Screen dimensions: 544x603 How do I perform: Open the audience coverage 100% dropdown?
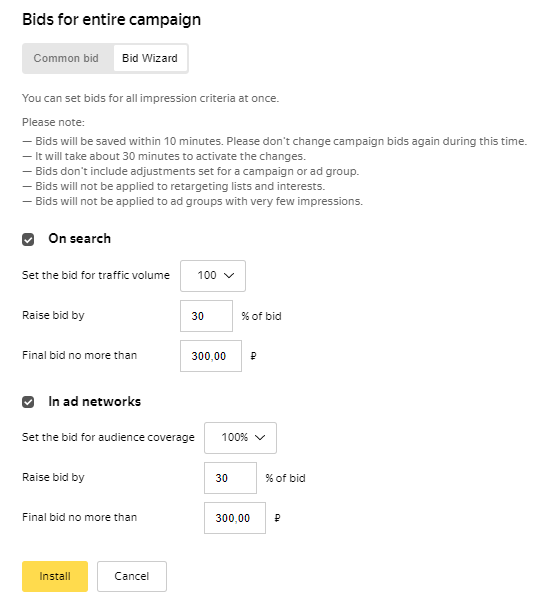click(x=240, y=438)
